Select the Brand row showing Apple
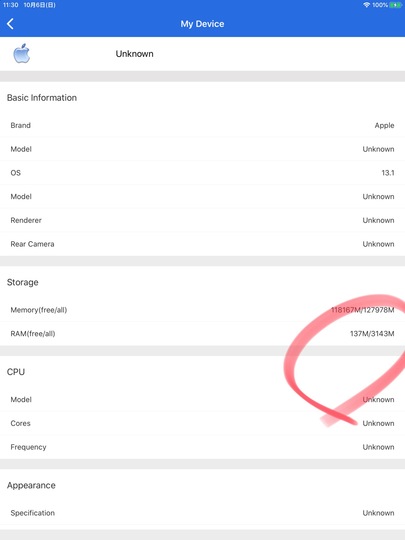 point(202,125)
